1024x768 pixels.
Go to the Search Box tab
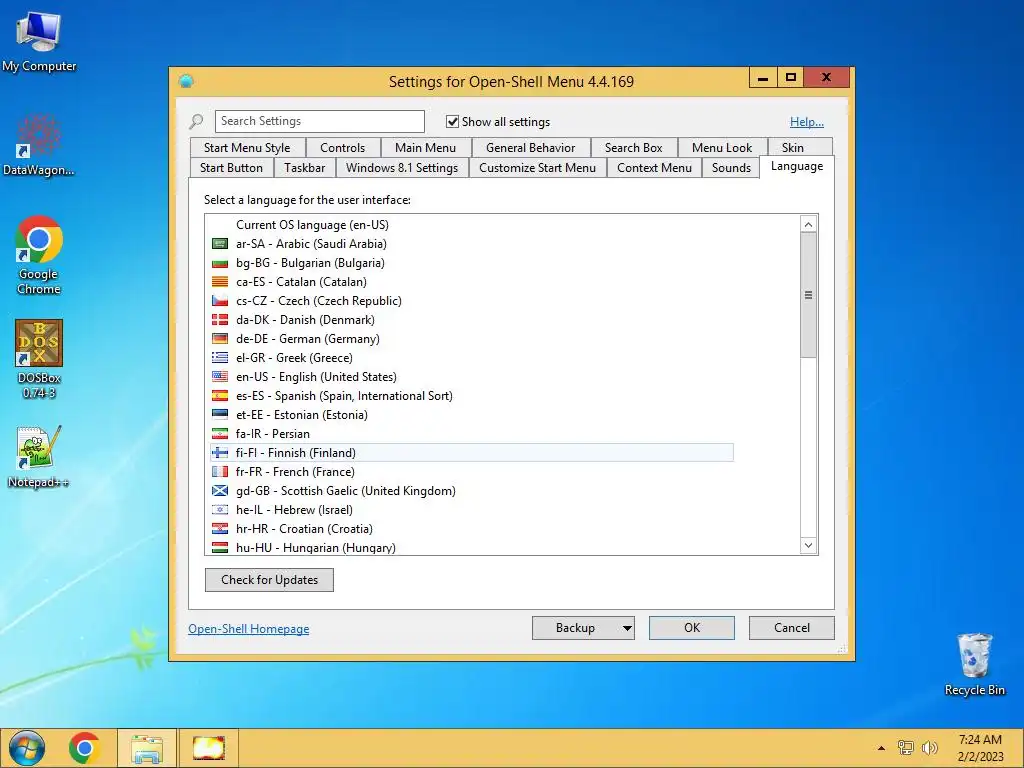point(633,148)
